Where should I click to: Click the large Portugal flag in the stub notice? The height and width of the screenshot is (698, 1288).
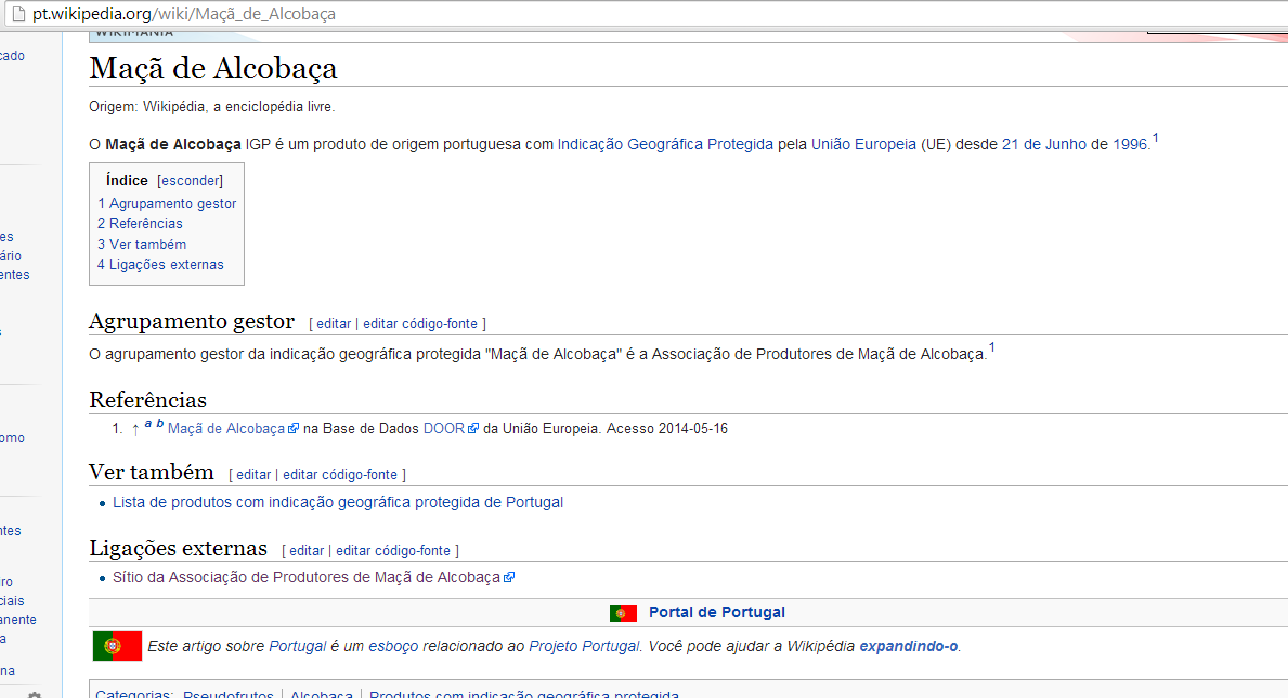coord(117,646)
